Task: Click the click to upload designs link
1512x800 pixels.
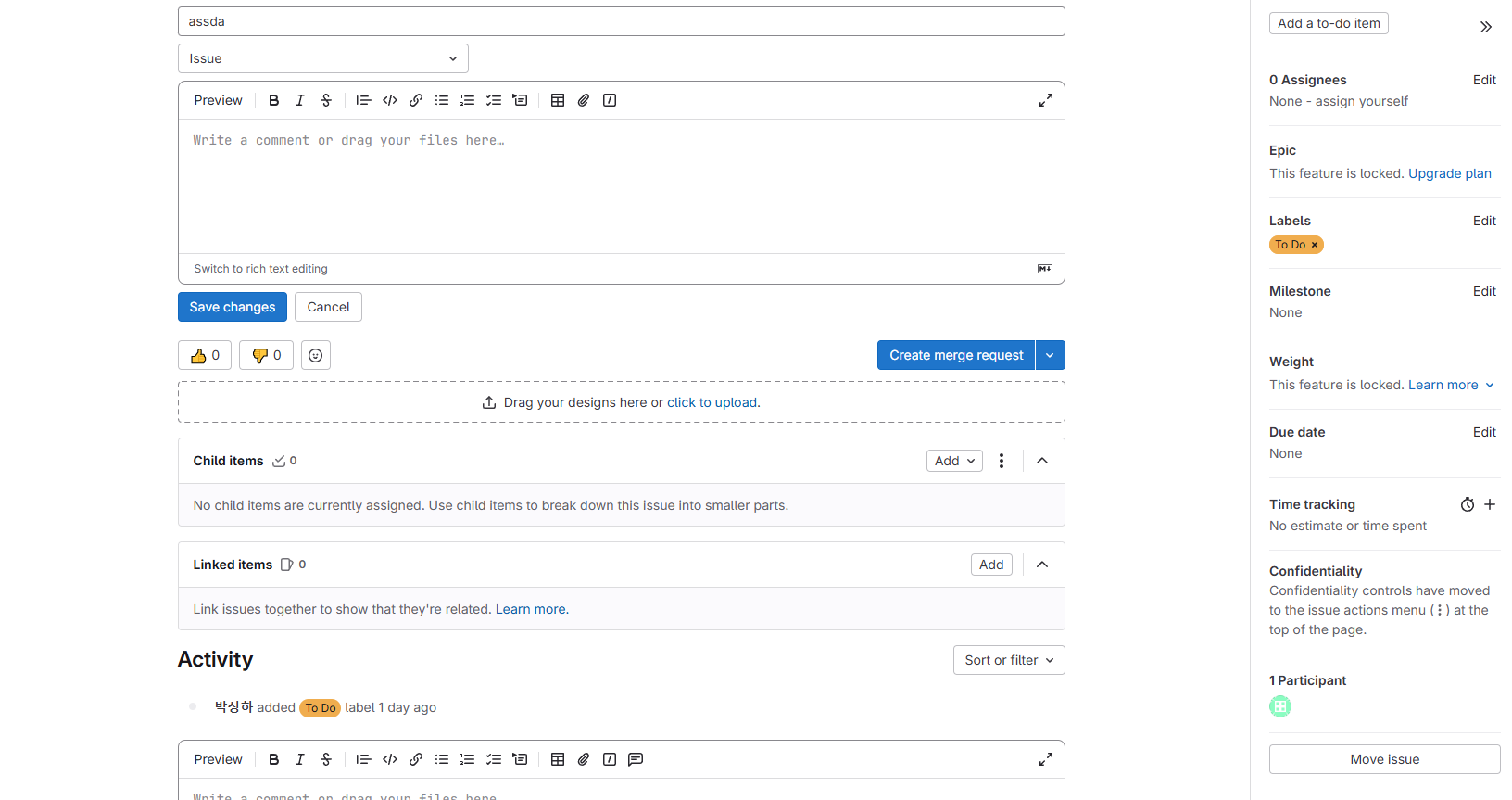Action: (712, 402)
